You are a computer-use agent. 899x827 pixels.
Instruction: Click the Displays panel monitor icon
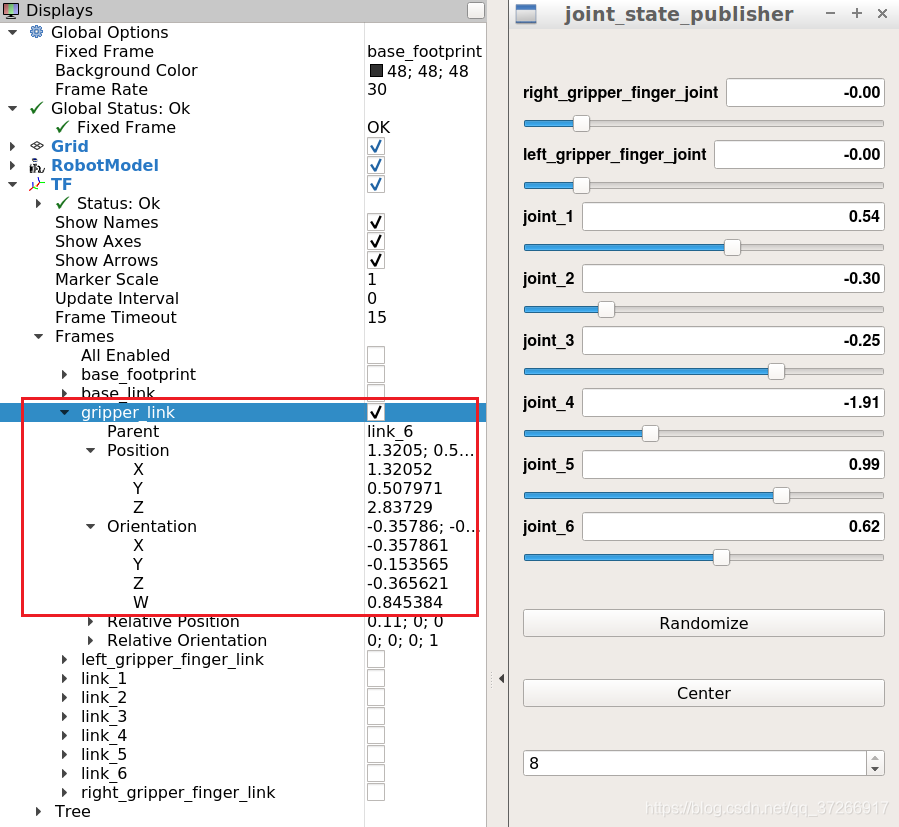(11, 10)
